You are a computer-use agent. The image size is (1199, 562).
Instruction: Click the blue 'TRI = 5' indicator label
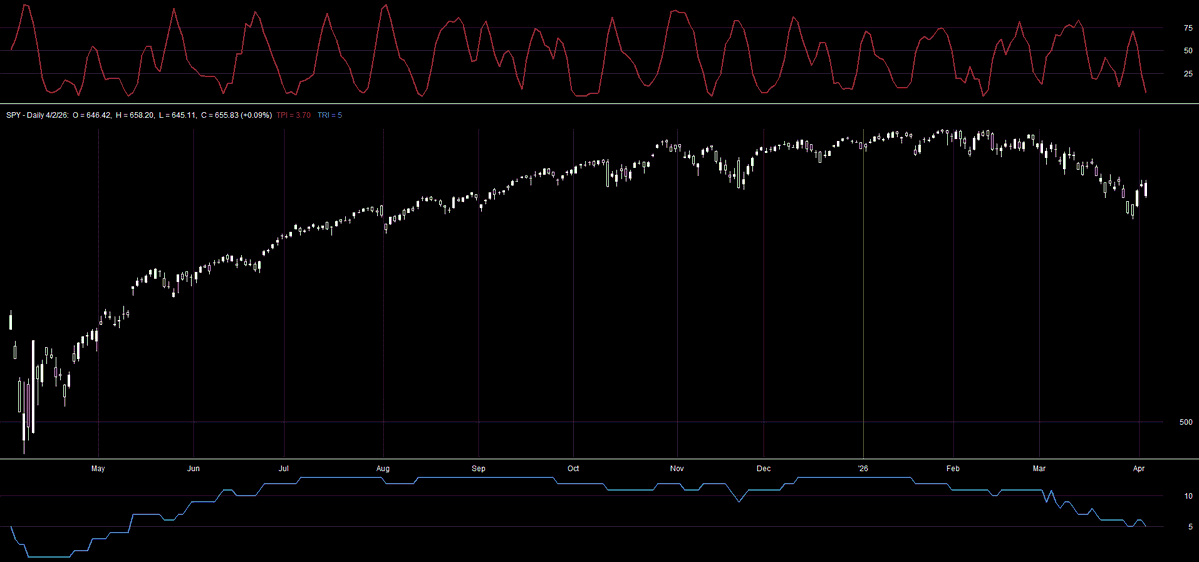pos(330,115)
